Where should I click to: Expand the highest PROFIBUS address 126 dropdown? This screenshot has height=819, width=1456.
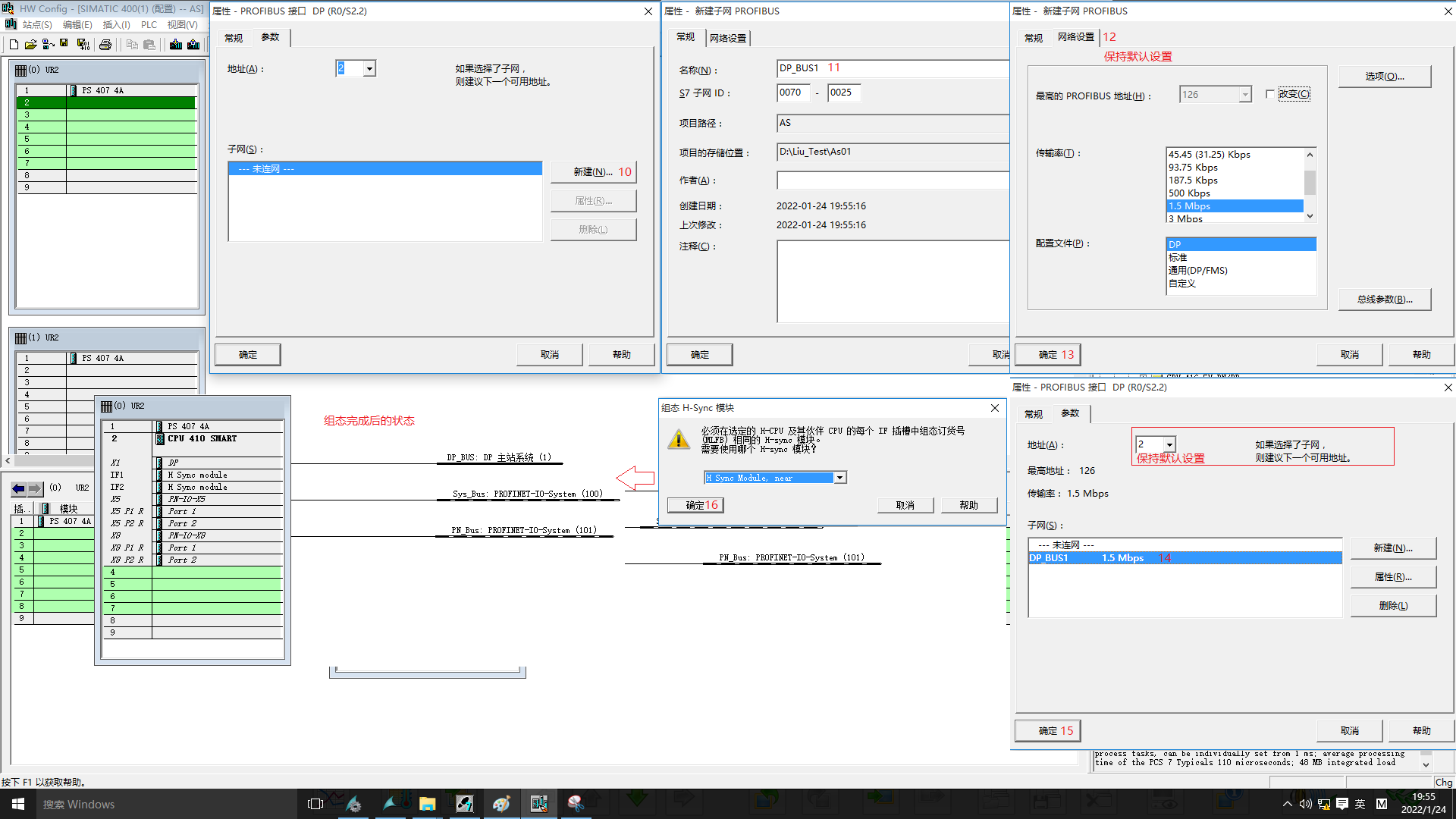1244,95
